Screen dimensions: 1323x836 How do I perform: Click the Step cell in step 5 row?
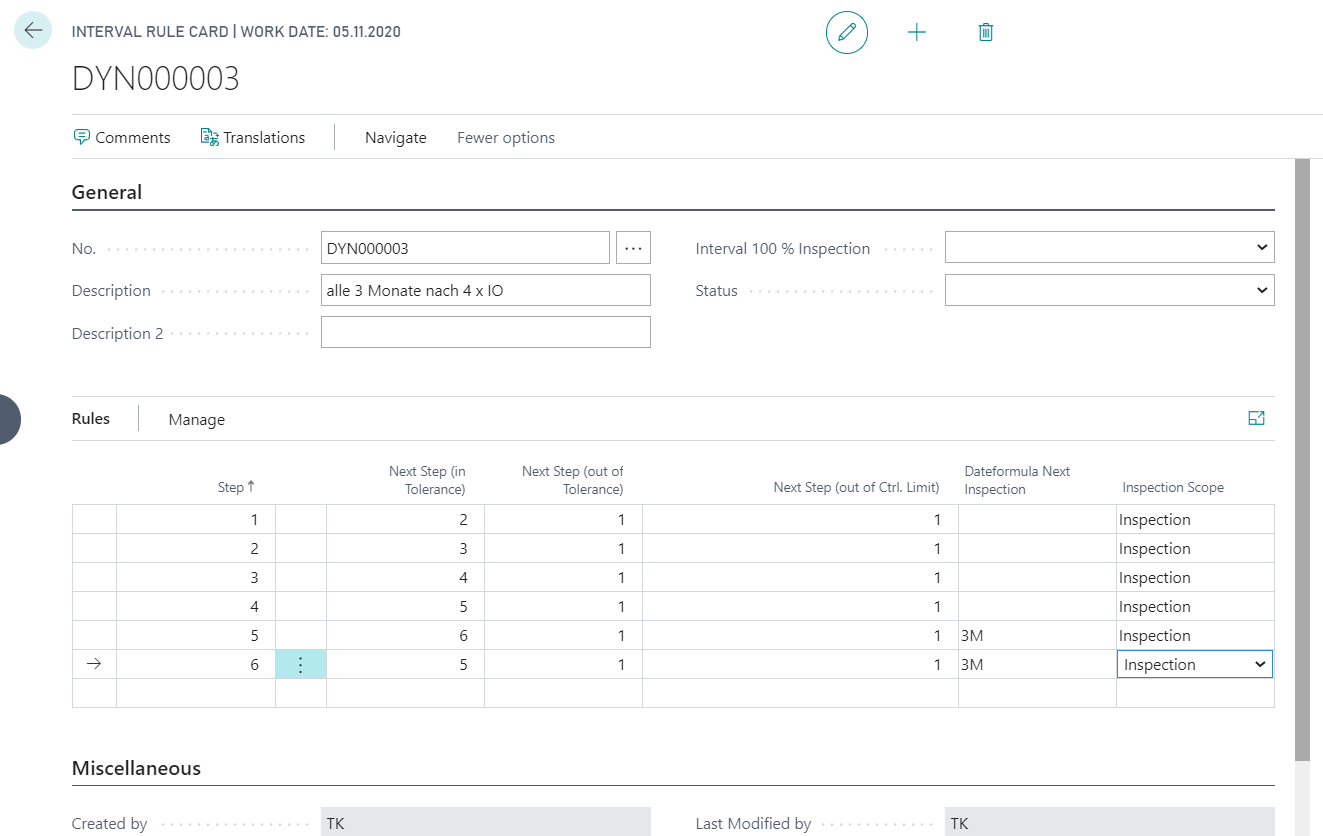click(x=196, y=635)
